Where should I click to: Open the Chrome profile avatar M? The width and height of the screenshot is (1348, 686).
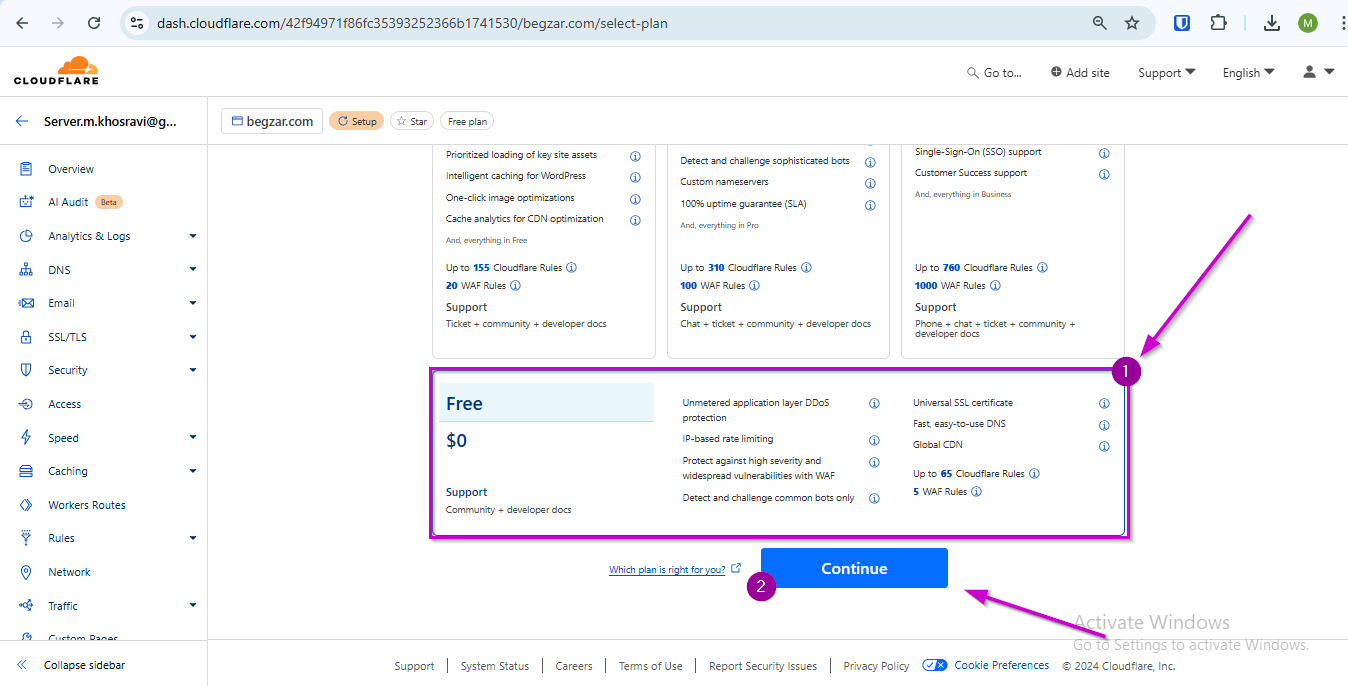click(x=1308, y=23)
